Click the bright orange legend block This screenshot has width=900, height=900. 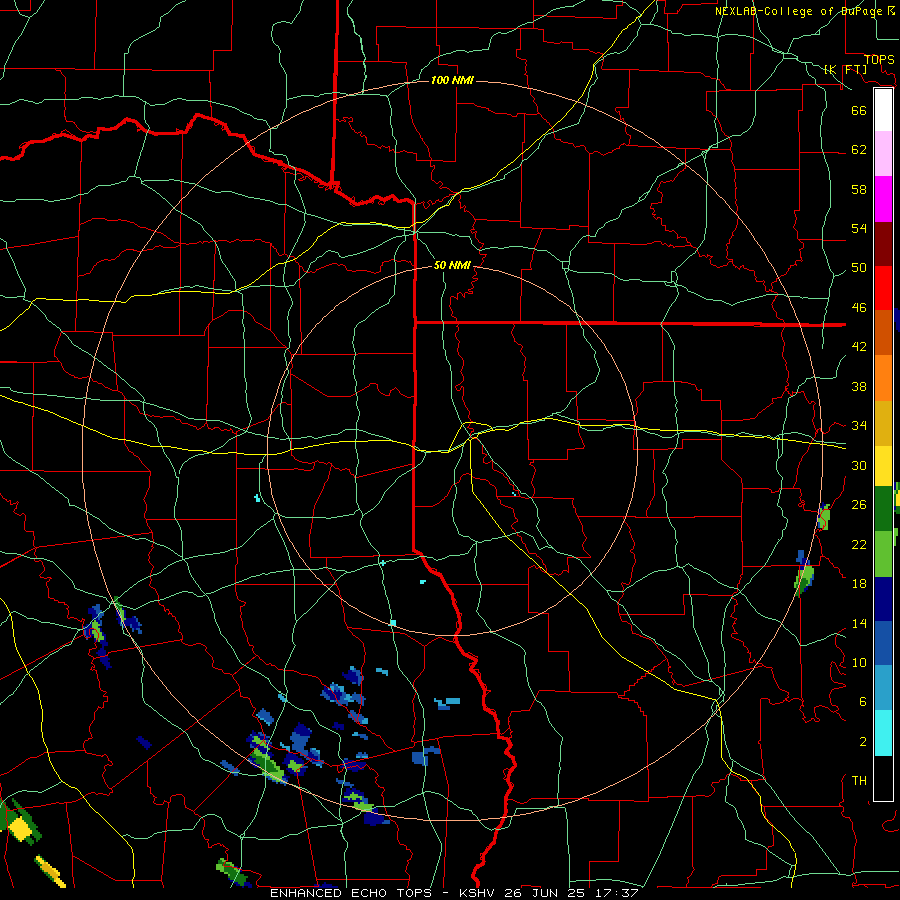click(x=883, y=377)
